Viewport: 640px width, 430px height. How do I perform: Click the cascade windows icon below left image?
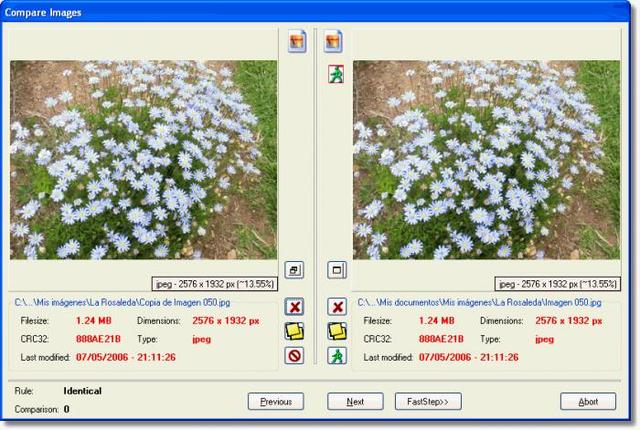[x=294, y=270]
